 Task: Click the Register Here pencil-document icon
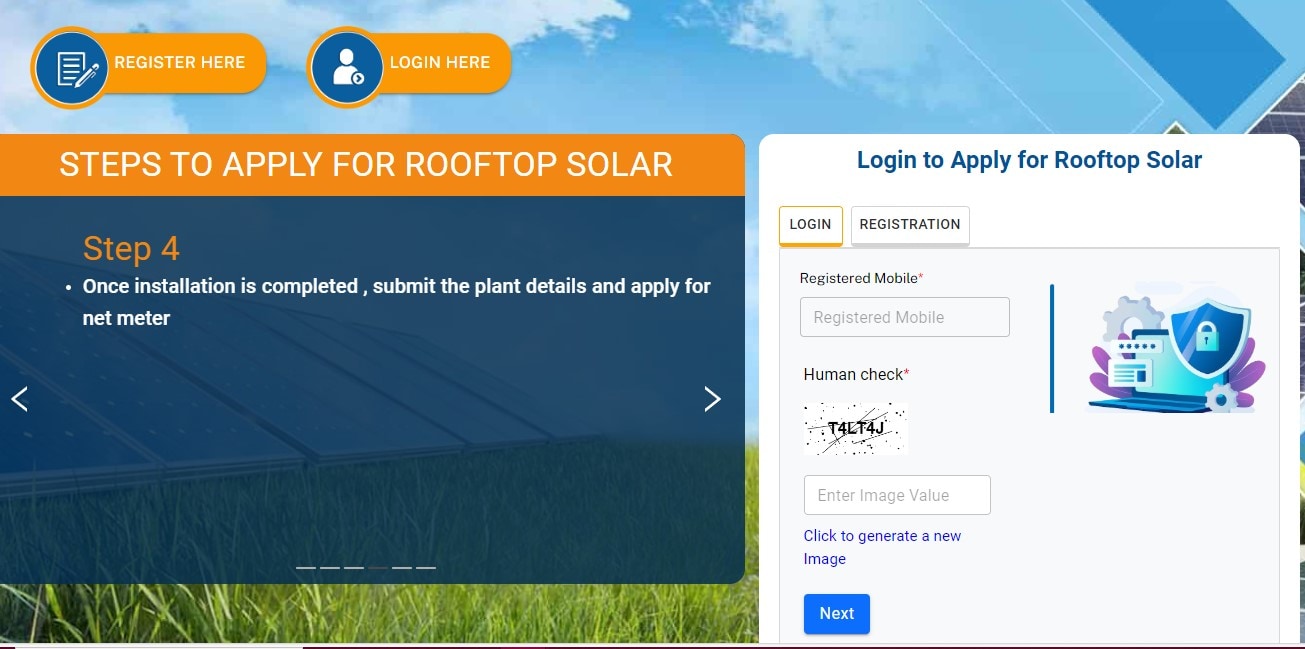point(71,66)
